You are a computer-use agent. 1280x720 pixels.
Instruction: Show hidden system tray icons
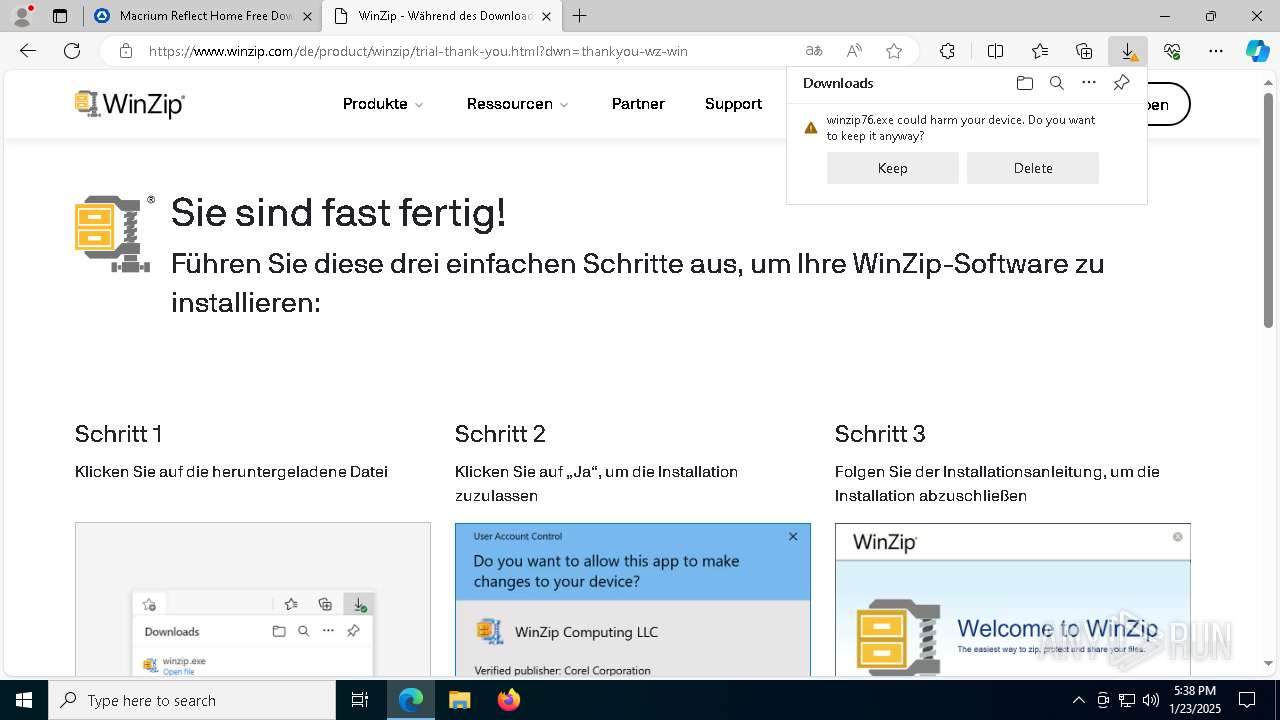[x=1078, y=700]
